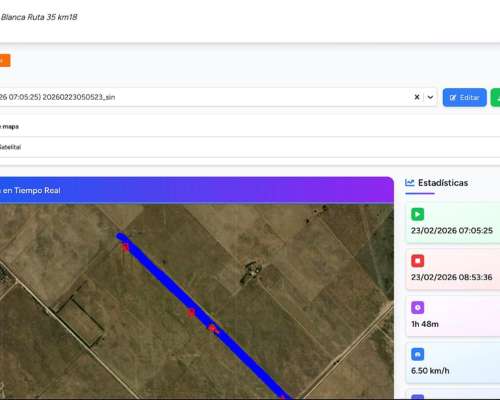Click the Editar button

pyautogui.click(x=465, y=98)
